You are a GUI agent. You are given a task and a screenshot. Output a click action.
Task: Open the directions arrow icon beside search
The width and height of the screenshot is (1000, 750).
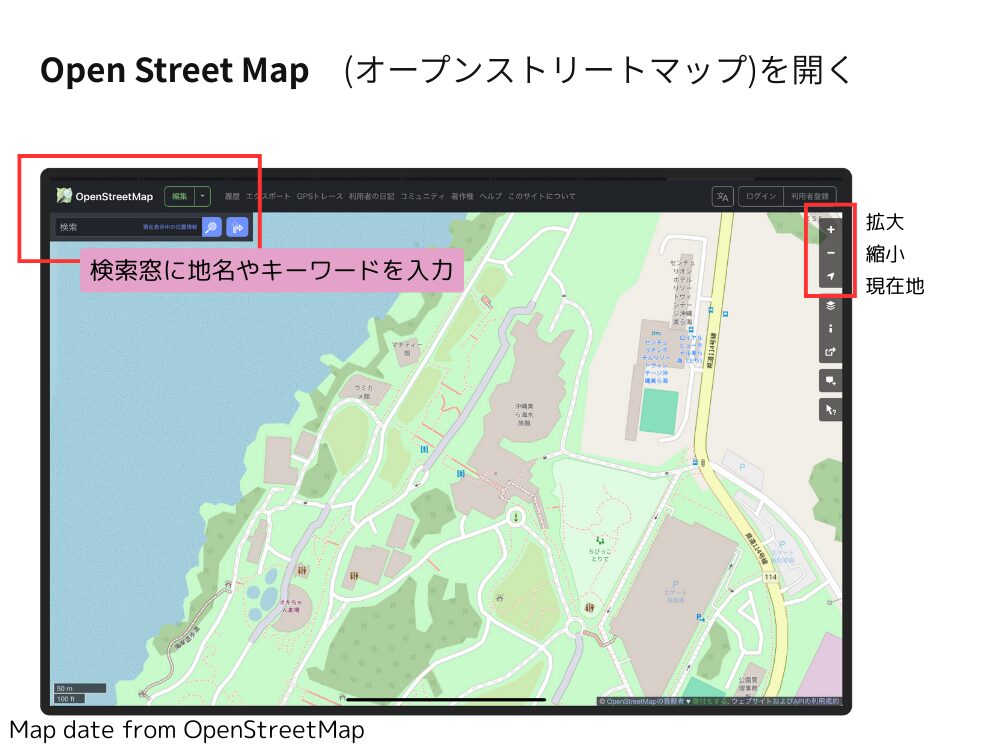pyautogui.click(x=237, y=227)
